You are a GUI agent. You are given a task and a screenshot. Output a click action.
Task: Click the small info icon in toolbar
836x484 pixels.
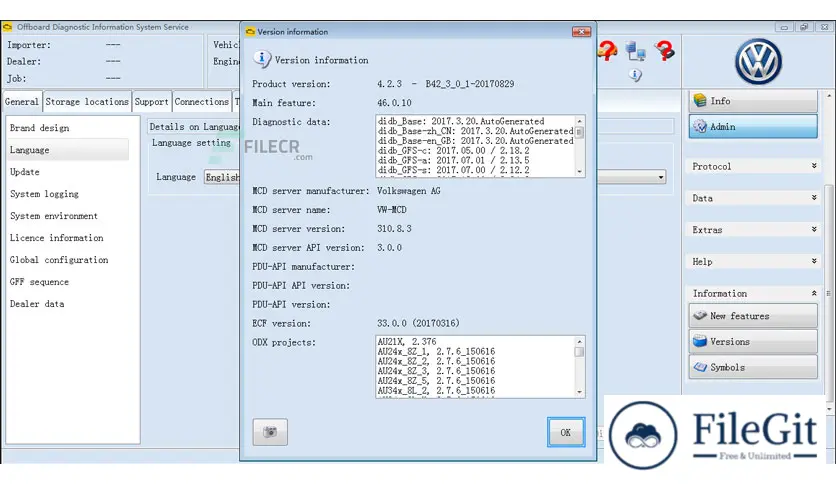[635, 75]
